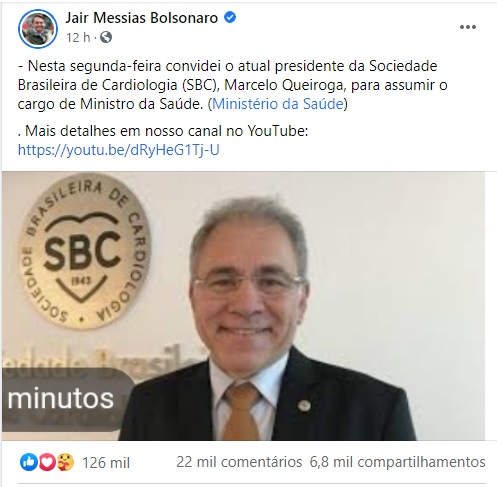Click the minutos overlay badge on the image
This screenshot has width=497, height=487.
click(65, 399)
